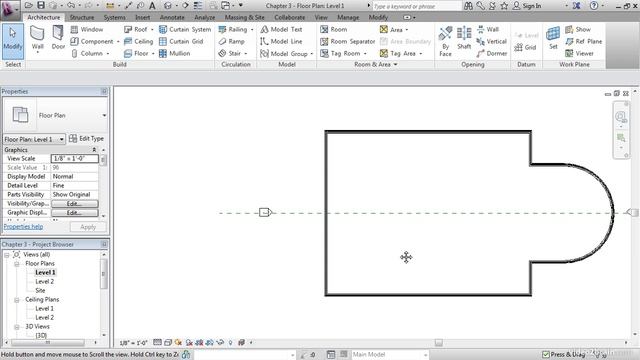Viewport: 640px width, 360px height.
Task: Select the Ref Plane tool
Action: click(x=583, y=41)
